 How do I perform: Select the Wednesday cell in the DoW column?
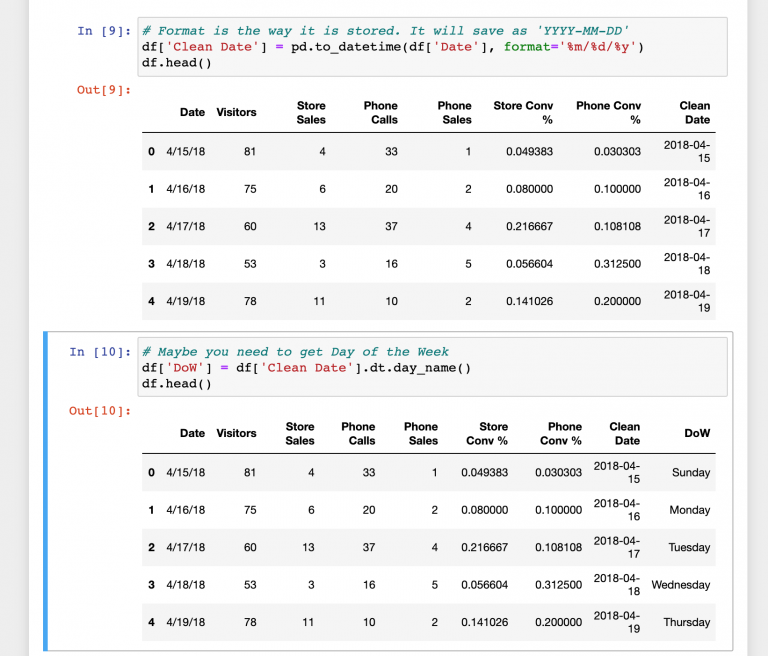click(x=680, y=585)
